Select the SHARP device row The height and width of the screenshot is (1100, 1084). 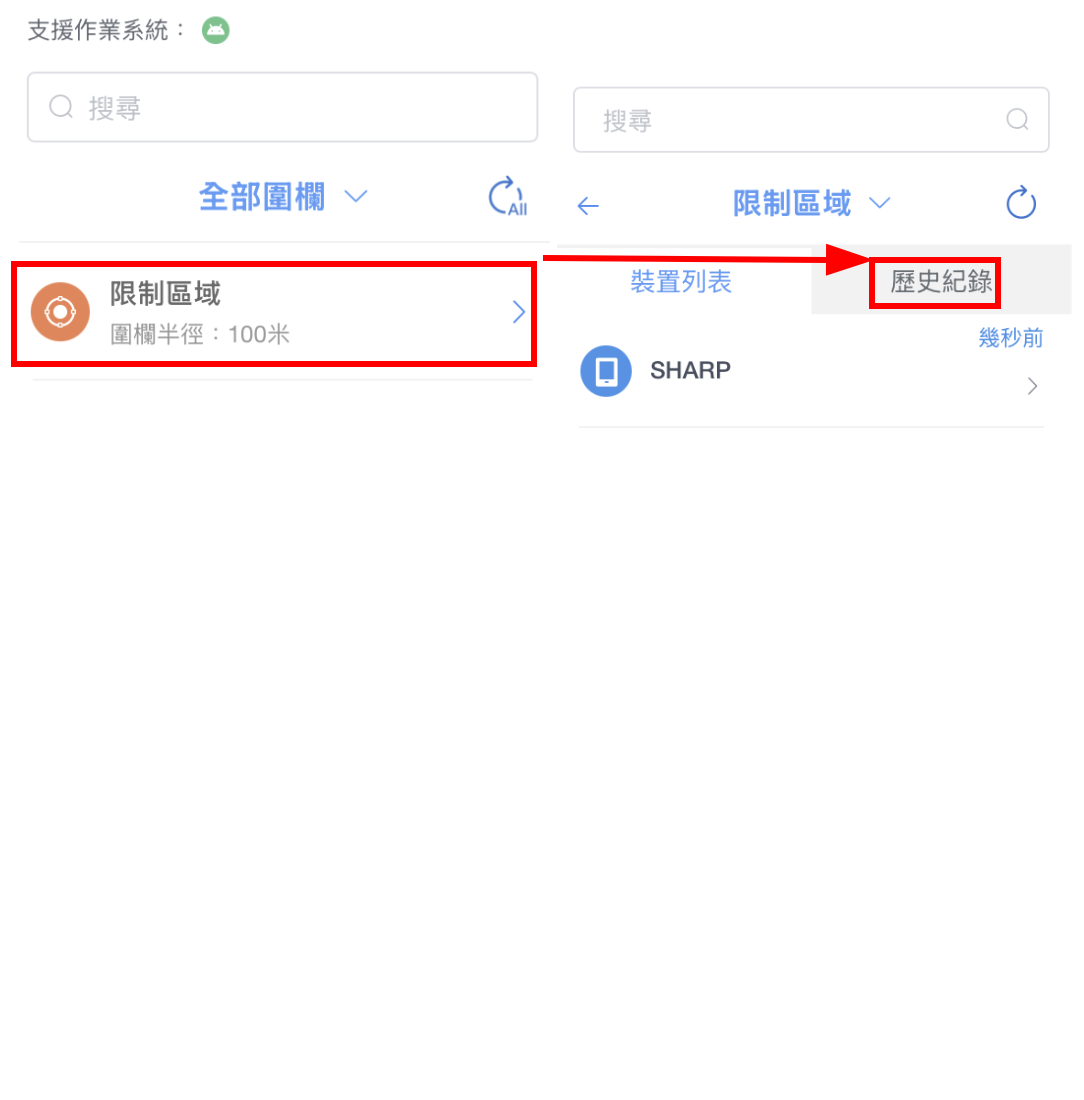point(811,372)
